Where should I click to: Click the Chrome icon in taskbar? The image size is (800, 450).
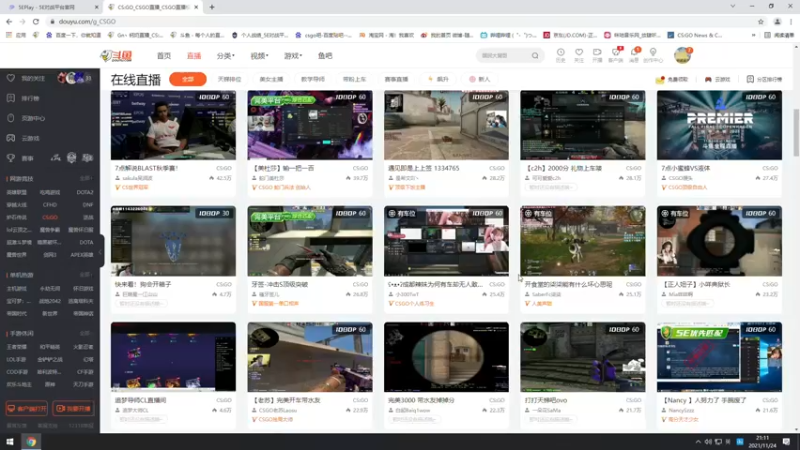pos(31,442)
